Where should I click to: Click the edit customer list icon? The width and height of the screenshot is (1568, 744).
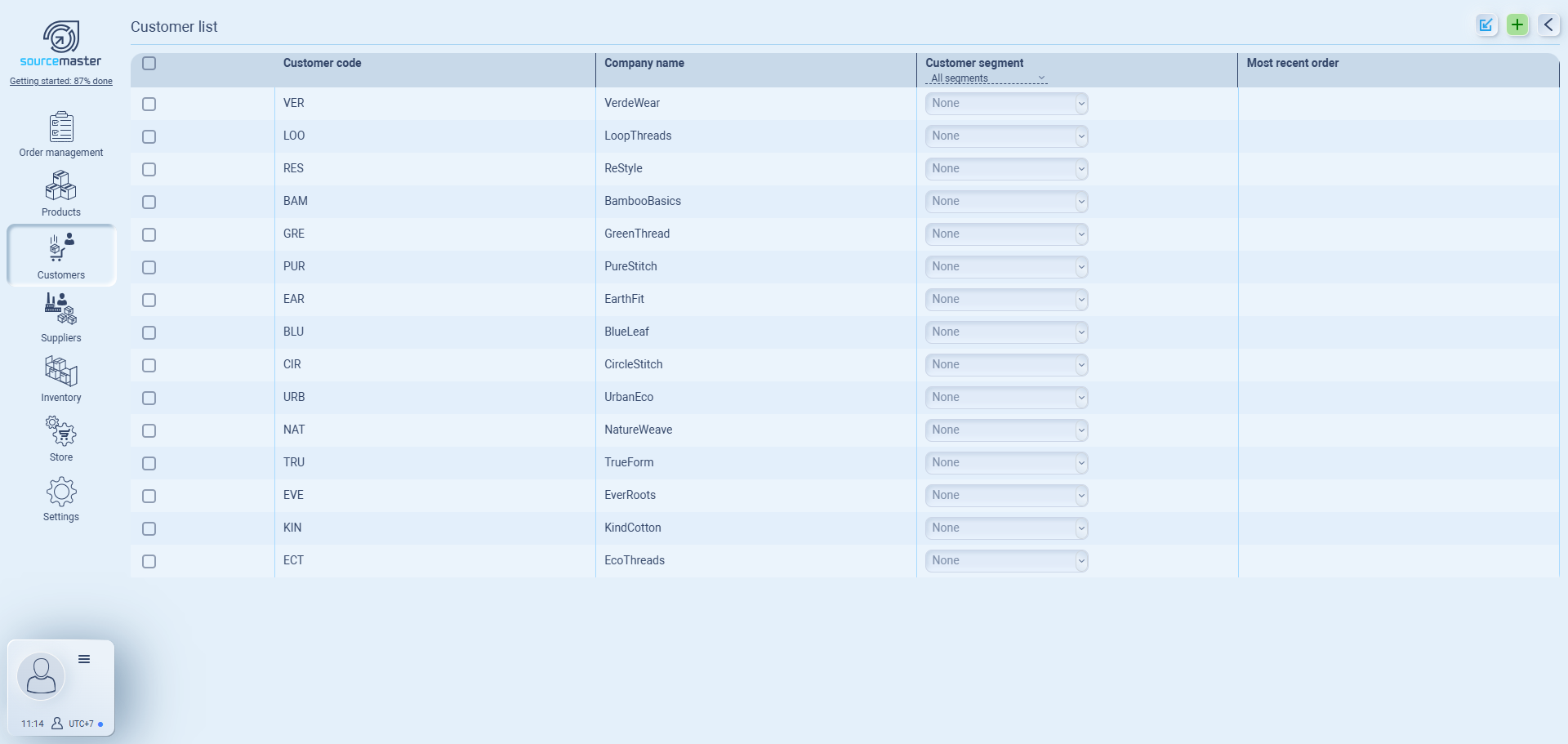pyautogui.click(x=1486, y=25)
